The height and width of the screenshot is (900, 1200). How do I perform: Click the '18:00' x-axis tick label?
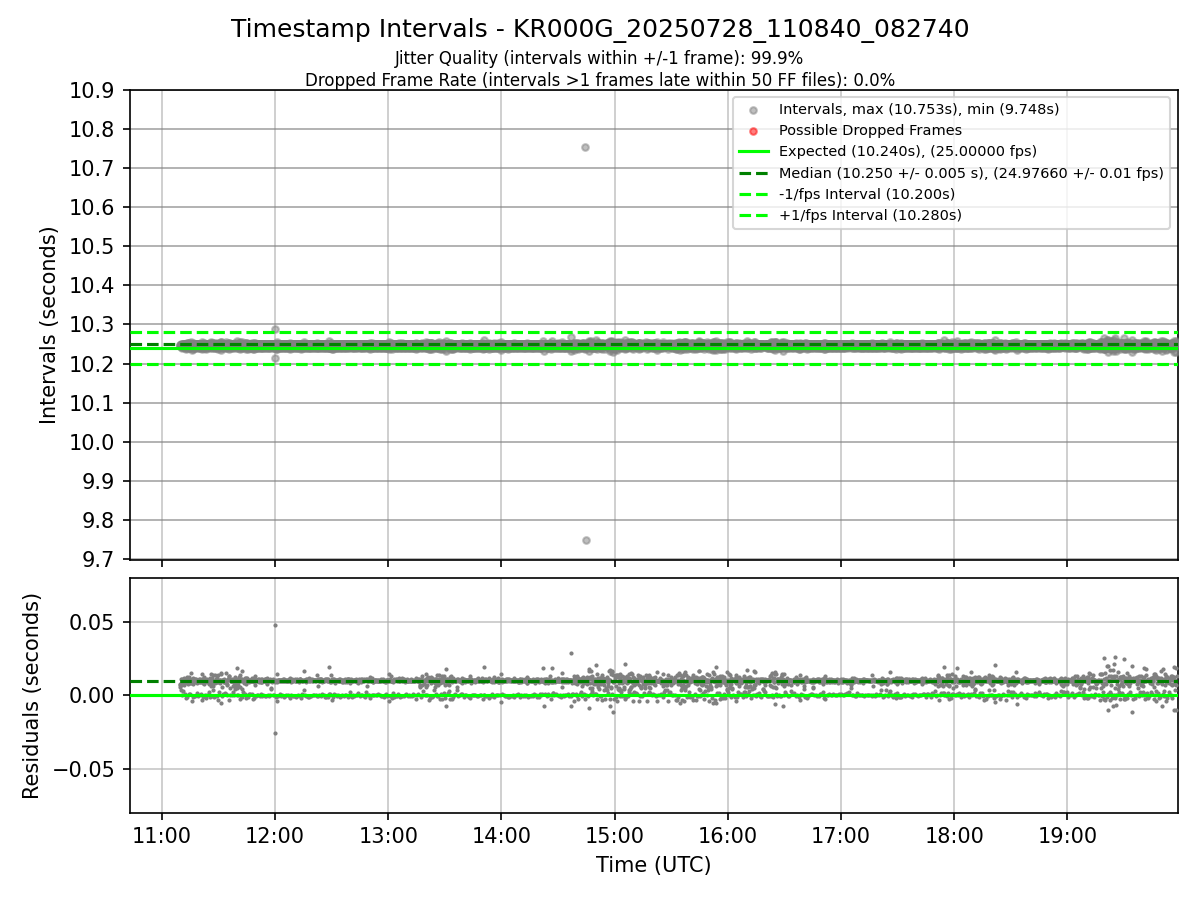coord(953,835)
